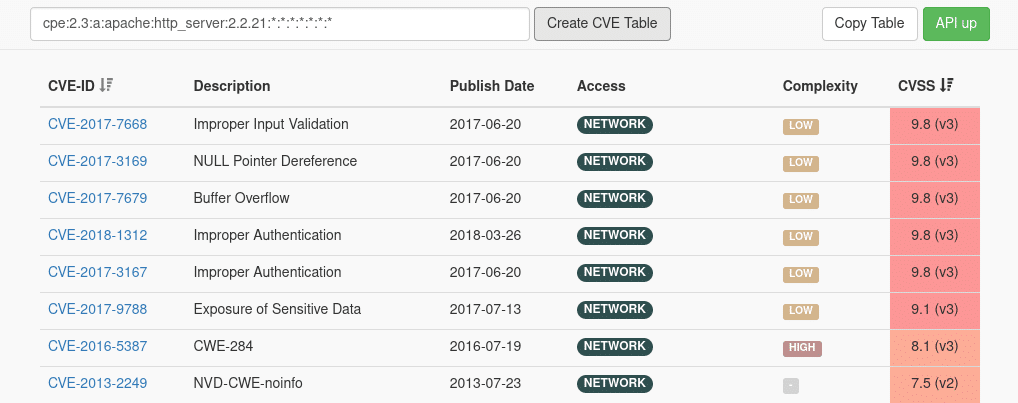
Task: Open the CVE-2017-3169 link
Action: point(97,161)
